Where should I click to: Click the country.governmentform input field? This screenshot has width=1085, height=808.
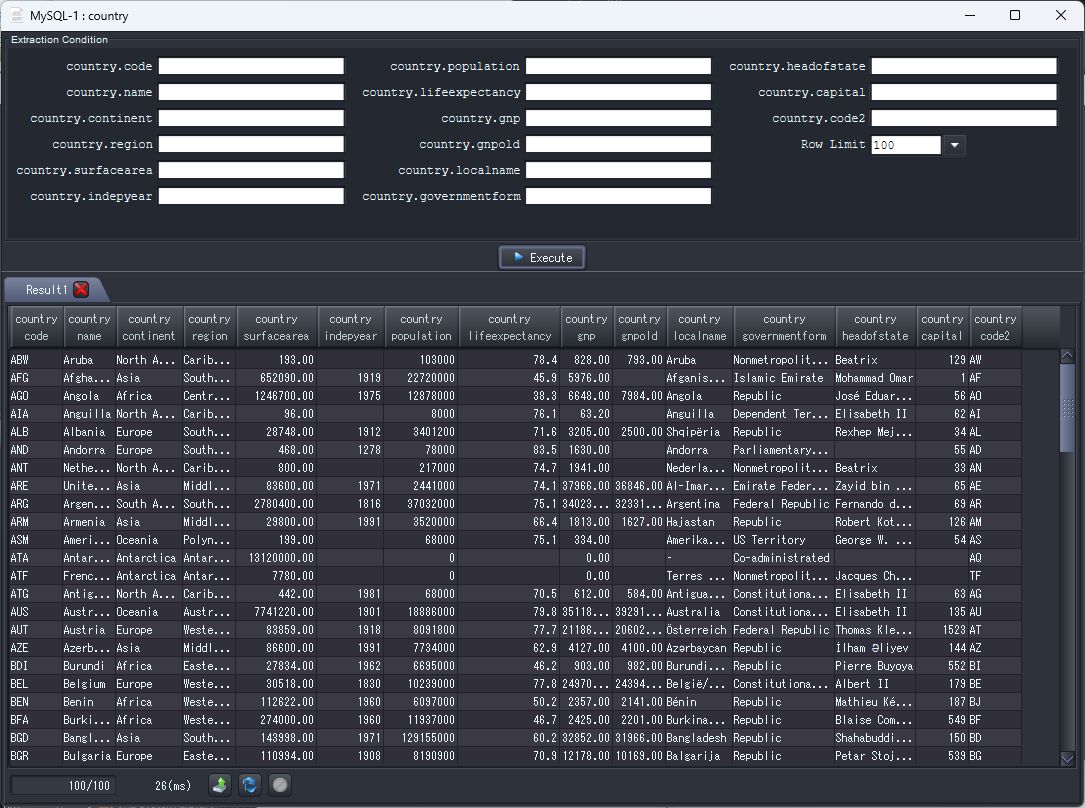point(618,196)
